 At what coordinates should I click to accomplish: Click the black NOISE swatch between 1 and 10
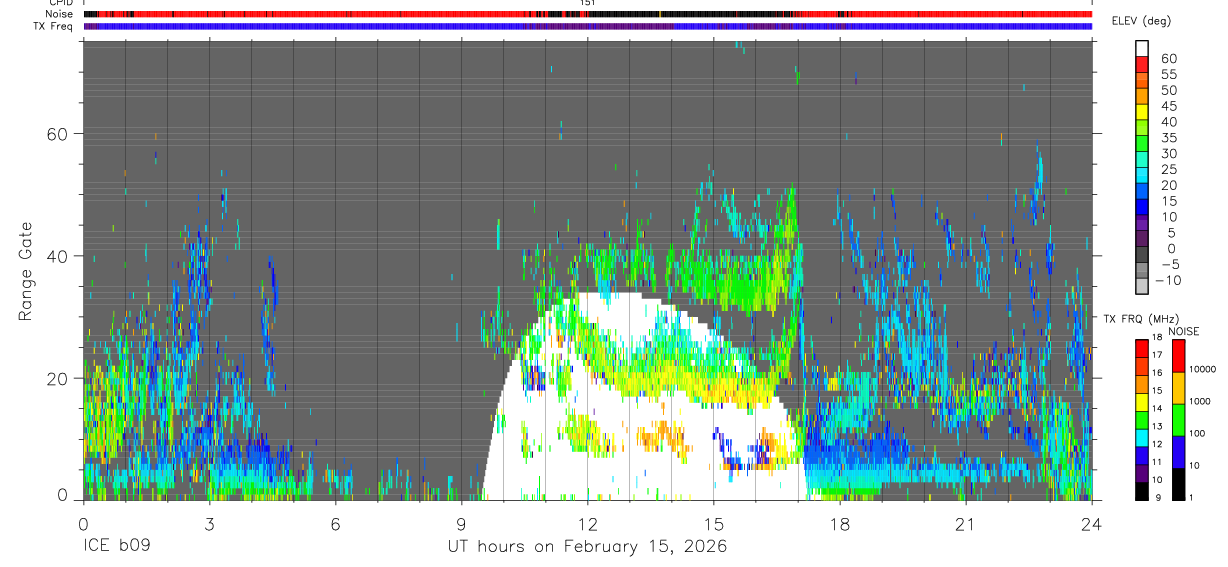pos(1178,483)
